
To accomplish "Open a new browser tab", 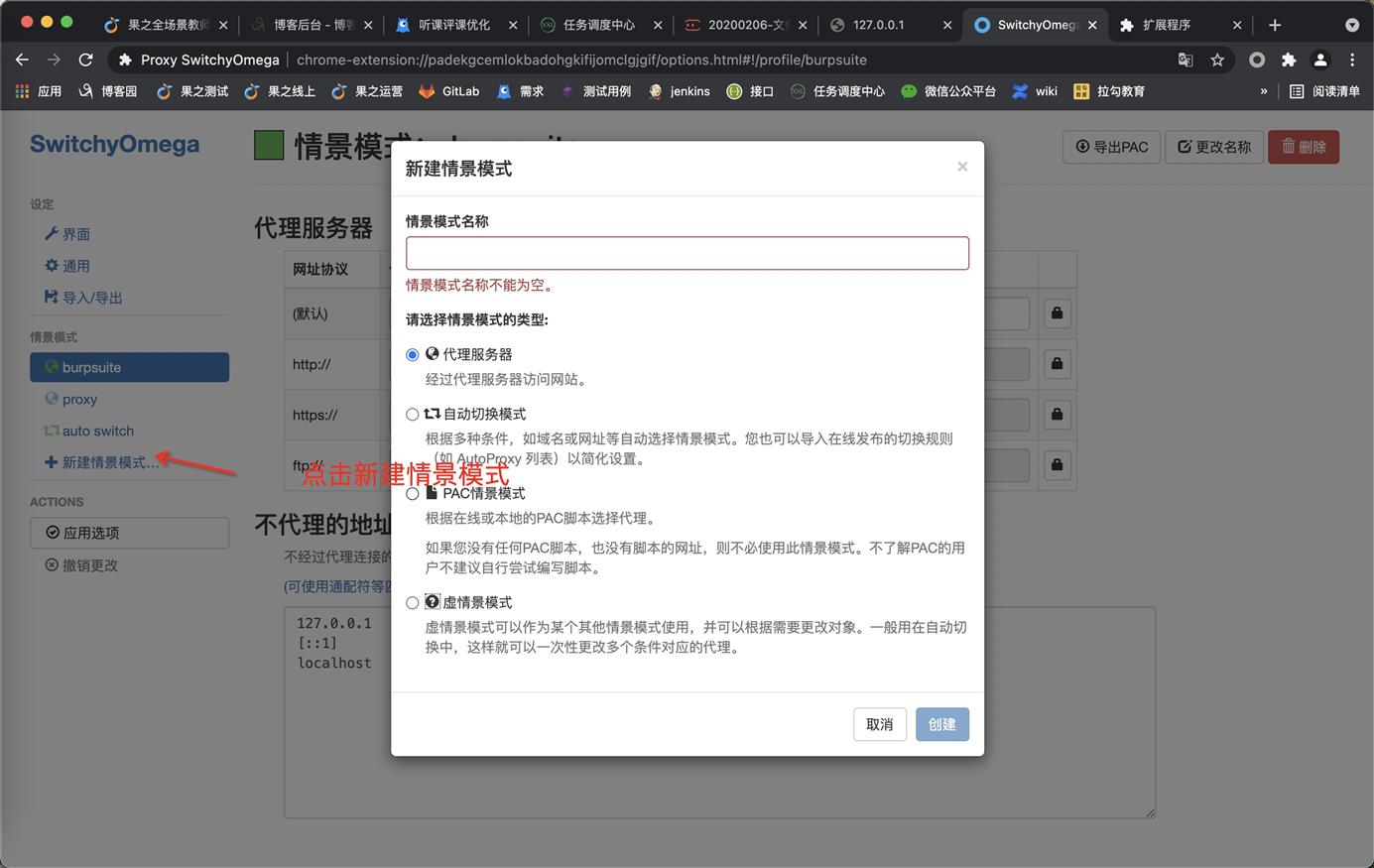I will pos(1275,25).
